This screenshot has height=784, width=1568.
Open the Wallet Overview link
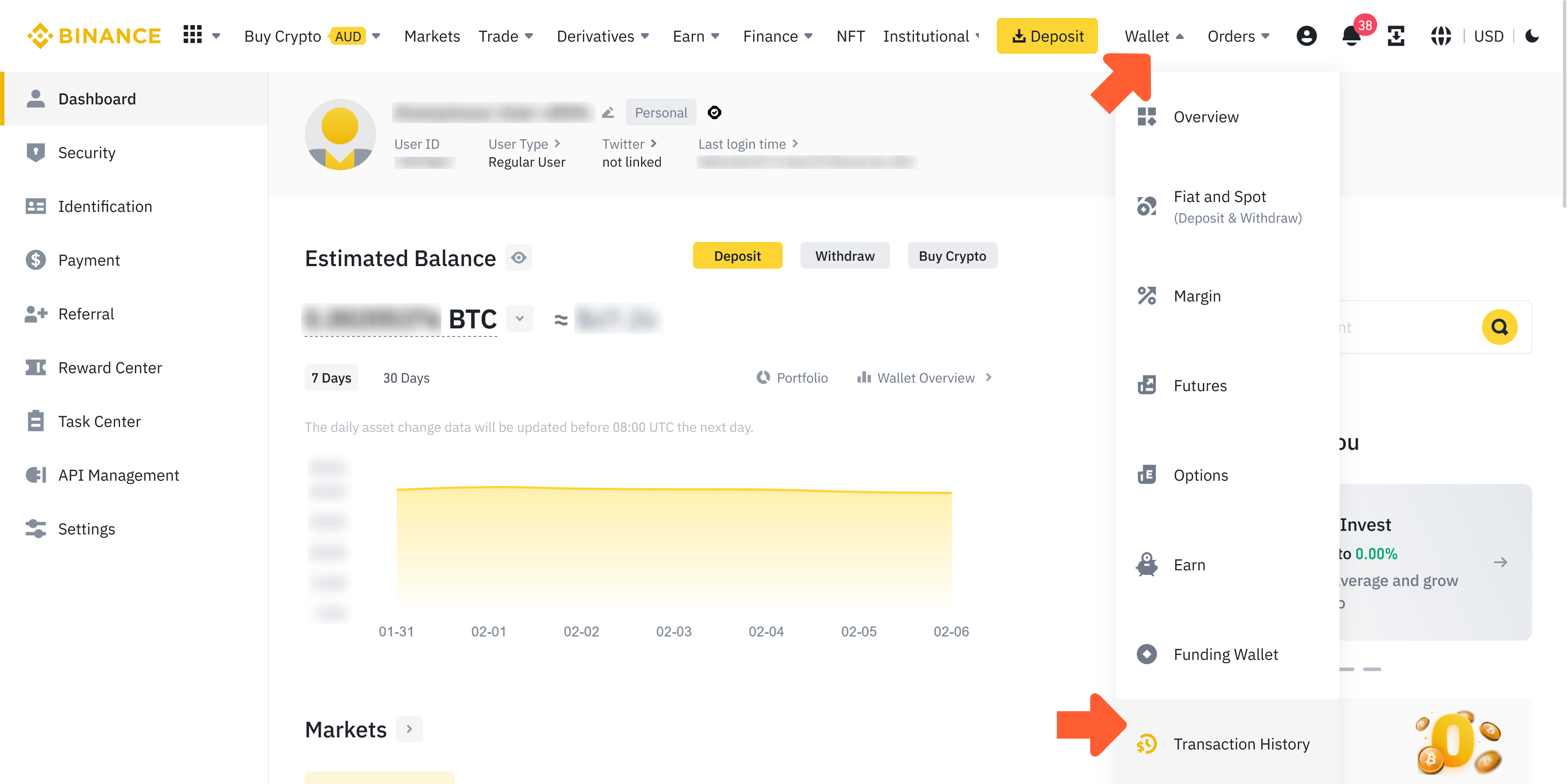click(925, 378)
